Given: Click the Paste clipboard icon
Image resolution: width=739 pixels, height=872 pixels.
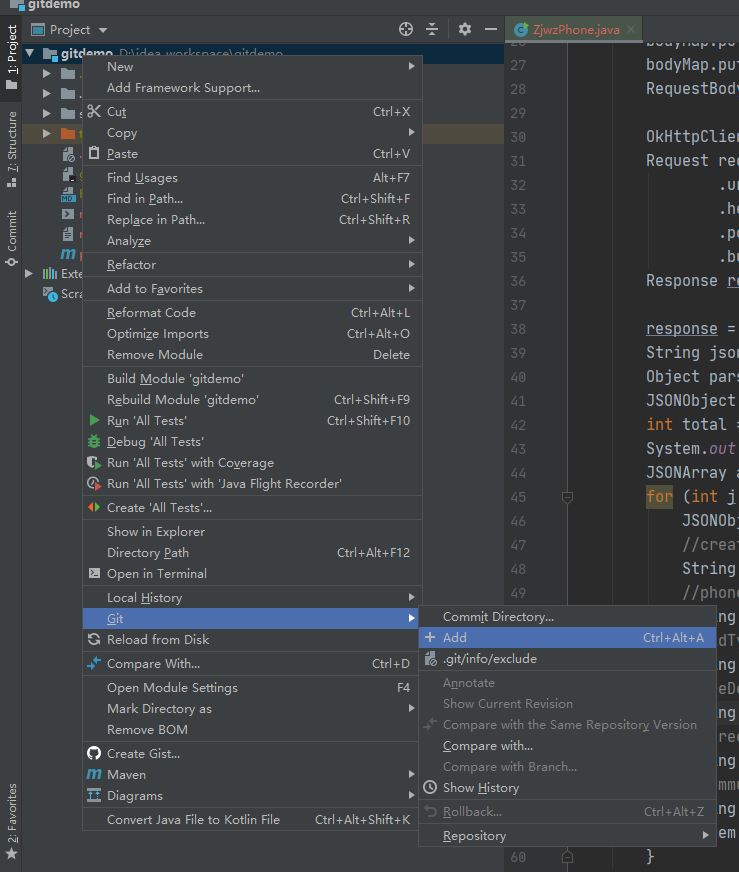Looking at the screenshot, I should coord(94,153).
